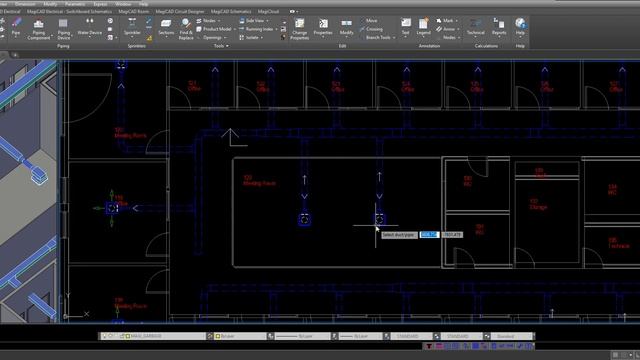Switch to MagiCAD Room ribbon tab
The height and width of the screenshot is (360, 640).
click(x=133, y=11)
